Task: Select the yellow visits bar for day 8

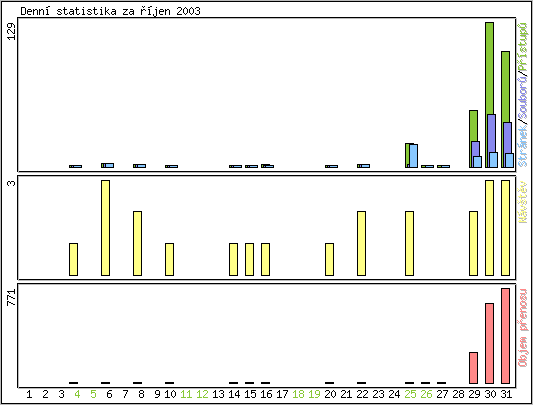Action: [137, 243]
